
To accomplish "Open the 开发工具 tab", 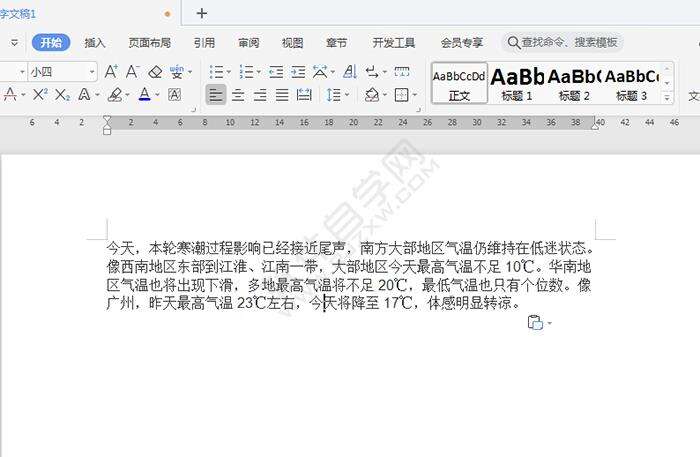I will [394, 42].
